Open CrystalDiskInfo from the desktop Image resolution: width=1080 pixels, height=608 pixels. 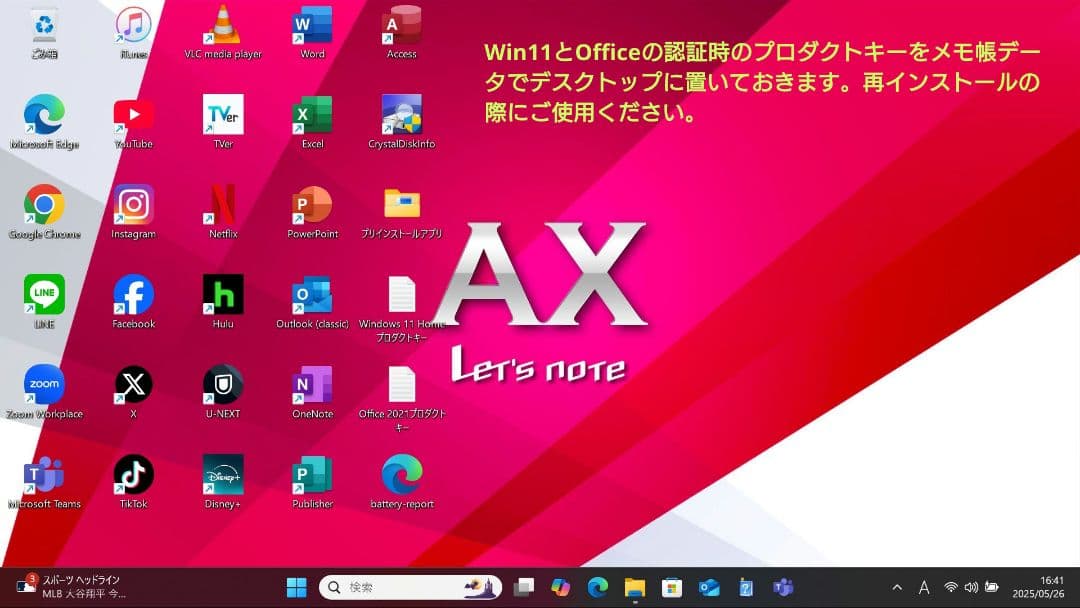(401, 113)
